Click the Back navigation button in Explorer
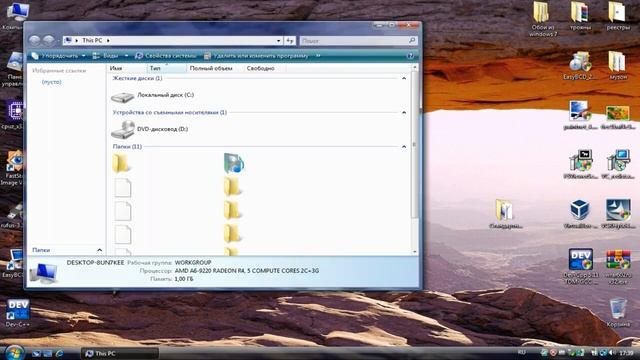 (35, 40)
